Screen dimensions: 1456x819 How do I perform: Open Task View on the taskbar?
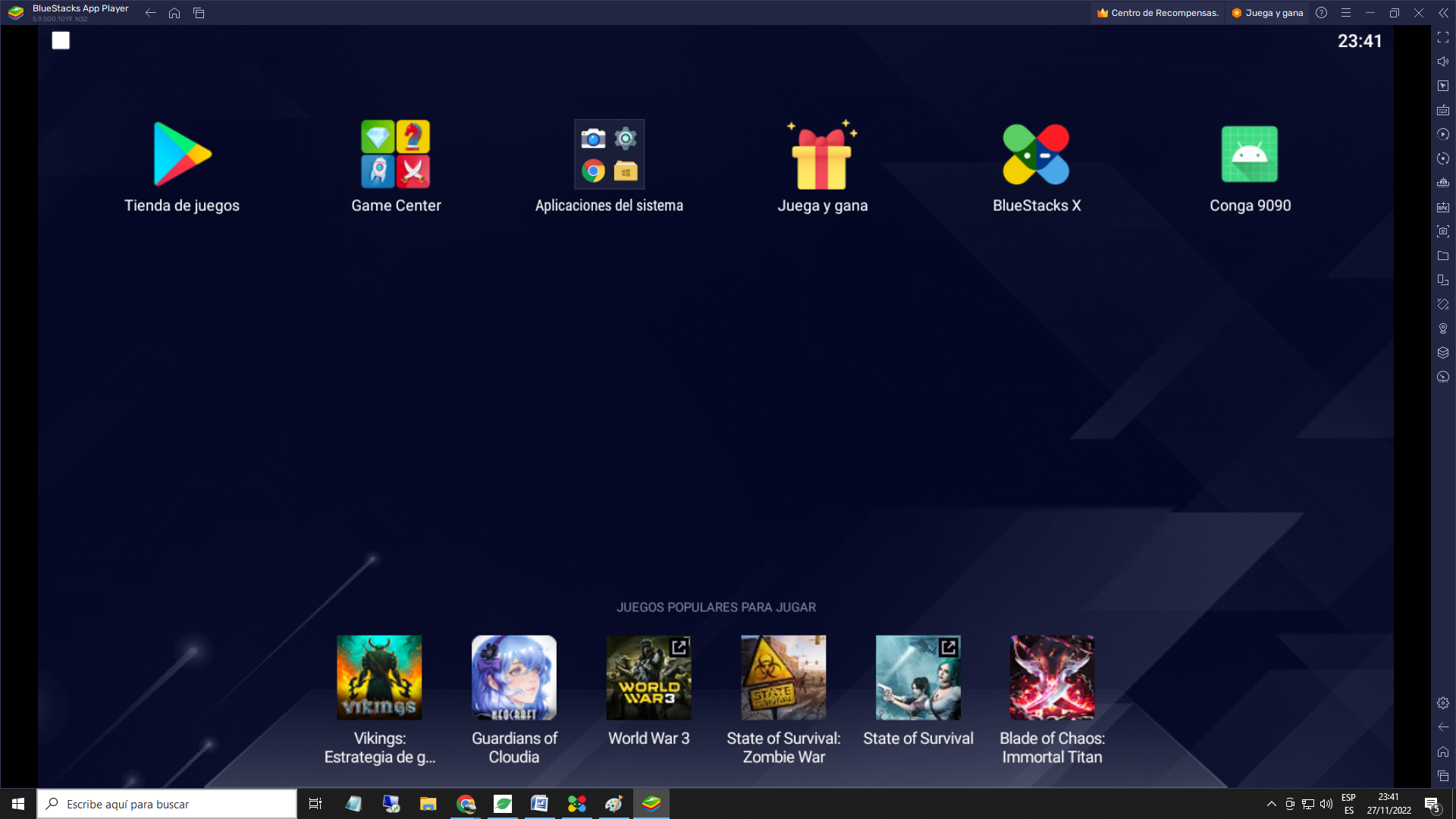coord(315,804)
